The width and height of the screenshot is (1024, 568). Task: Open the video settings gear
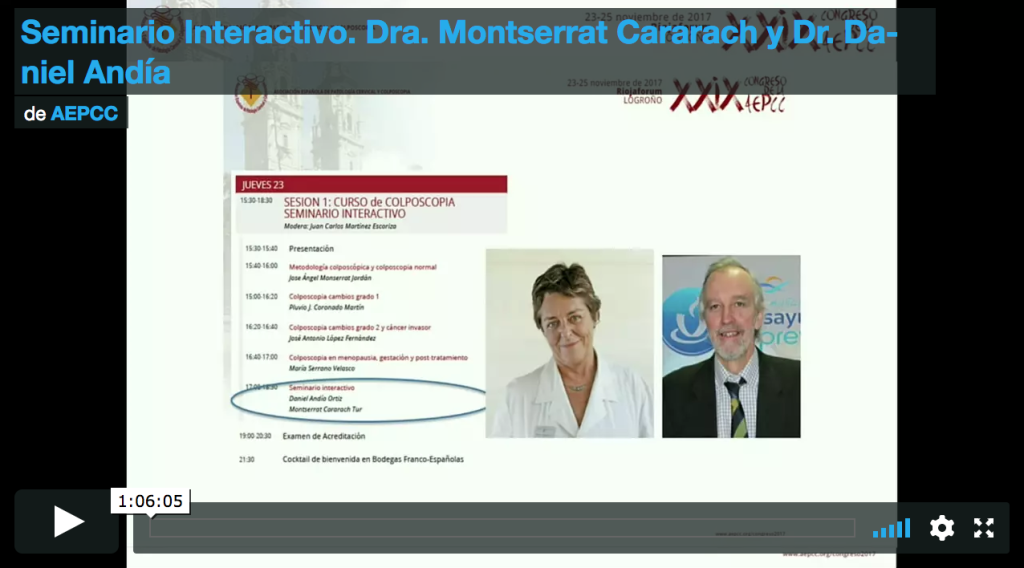click(x=942, y=528)
